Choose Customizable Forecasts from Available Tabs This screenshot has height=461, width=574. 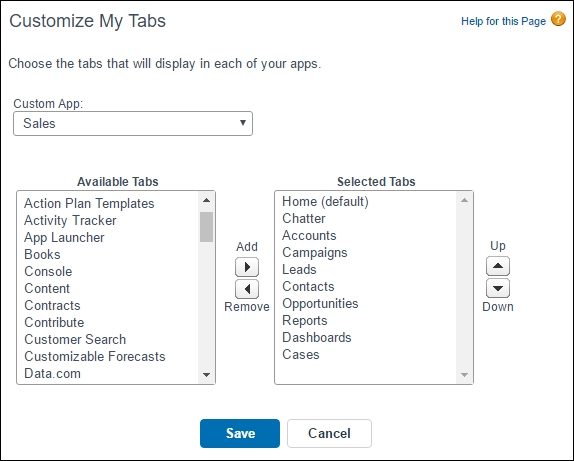point(95,357)
